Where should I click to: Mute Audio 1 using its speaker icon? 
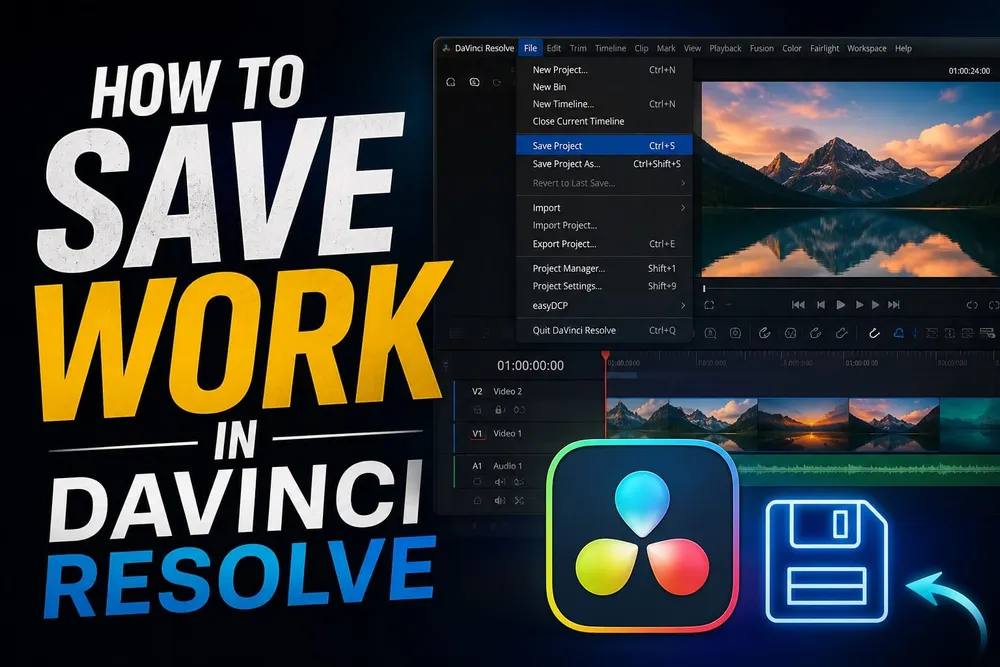tap(500, 482)
